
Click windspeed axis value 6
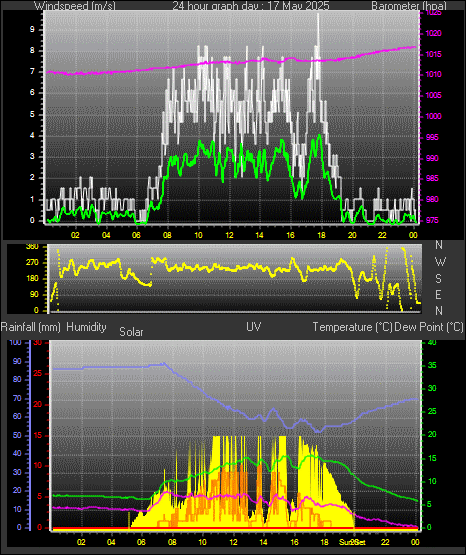pyautogui.click(x=32, y=92)
